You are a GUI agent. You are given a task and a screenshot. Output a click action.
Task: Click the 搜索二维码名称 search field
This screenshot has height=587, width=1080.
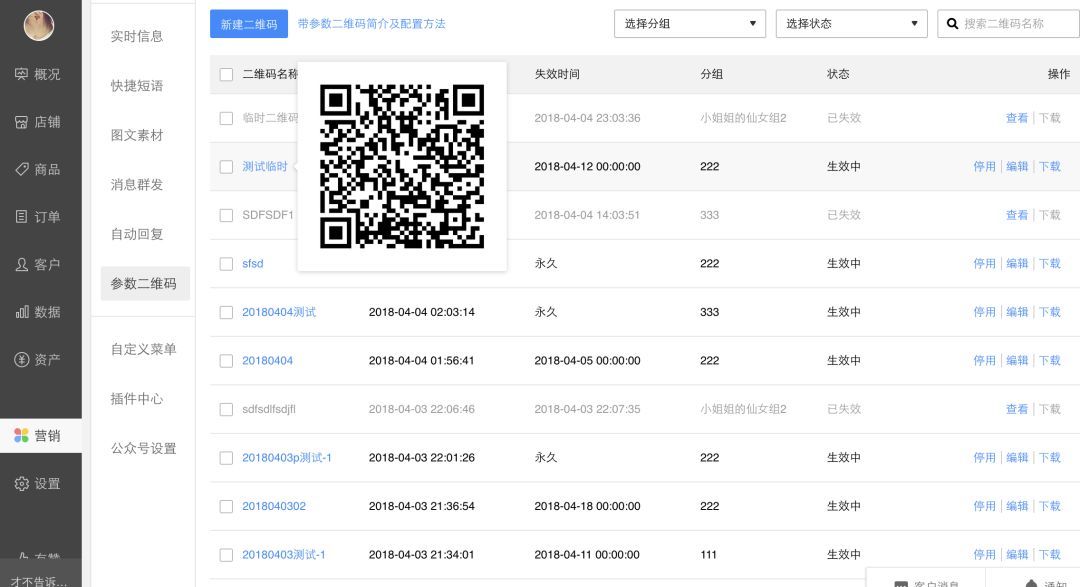[1008, 24]
